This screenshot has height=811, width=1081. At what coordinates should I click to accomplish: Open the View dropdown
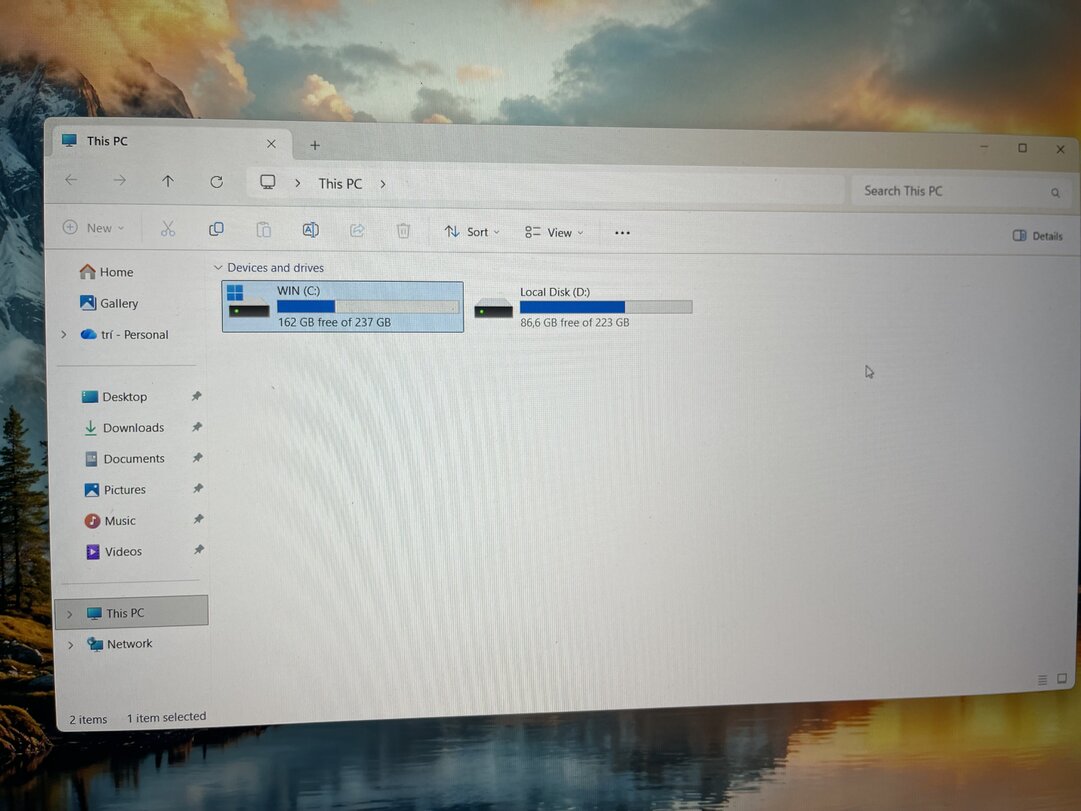tap(554, 232)
